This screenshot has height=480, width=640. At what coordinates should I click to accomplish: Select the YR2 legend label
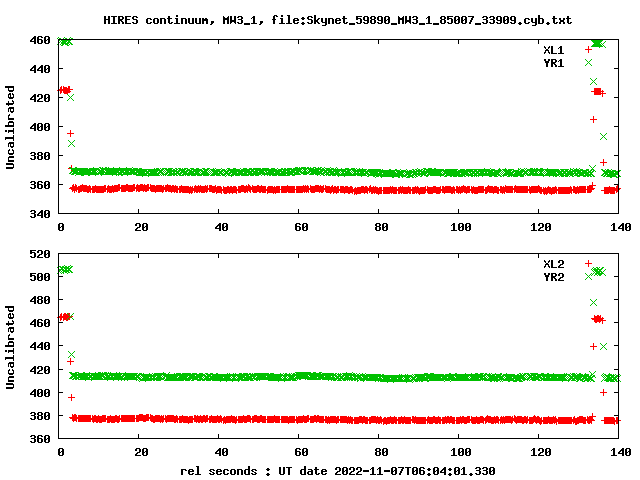(x=553, y=277)
